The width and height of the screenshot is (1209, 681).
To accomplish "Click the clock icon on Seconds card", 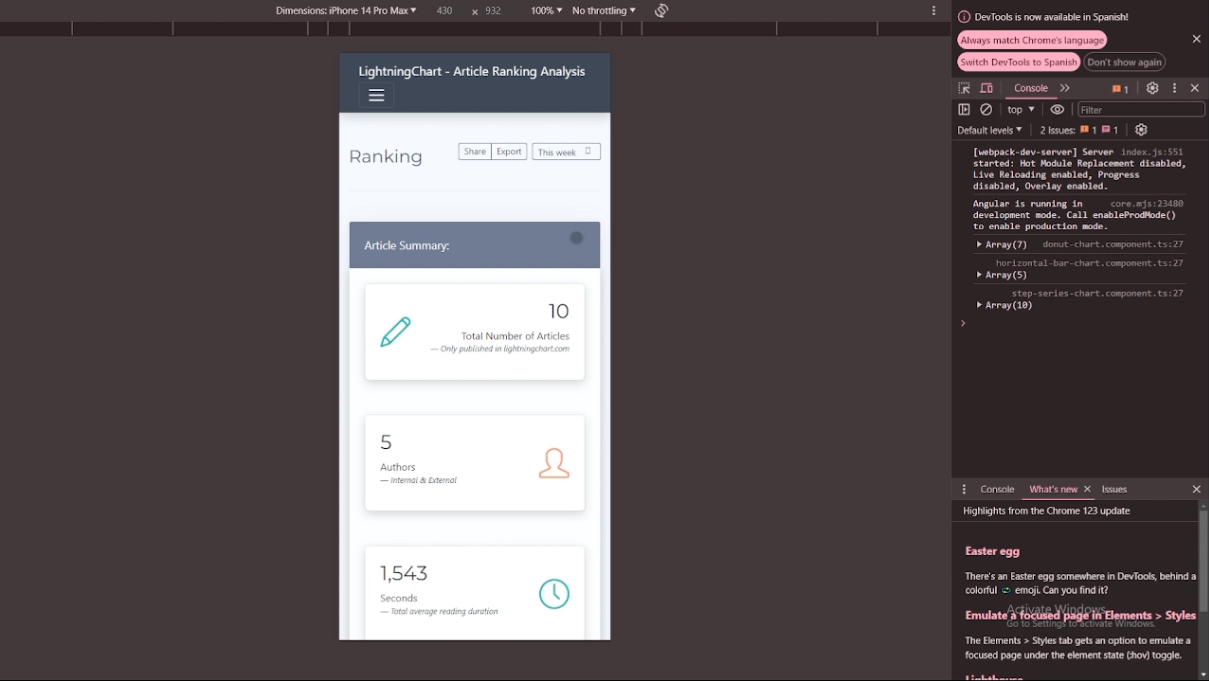I will pos(554,594).
